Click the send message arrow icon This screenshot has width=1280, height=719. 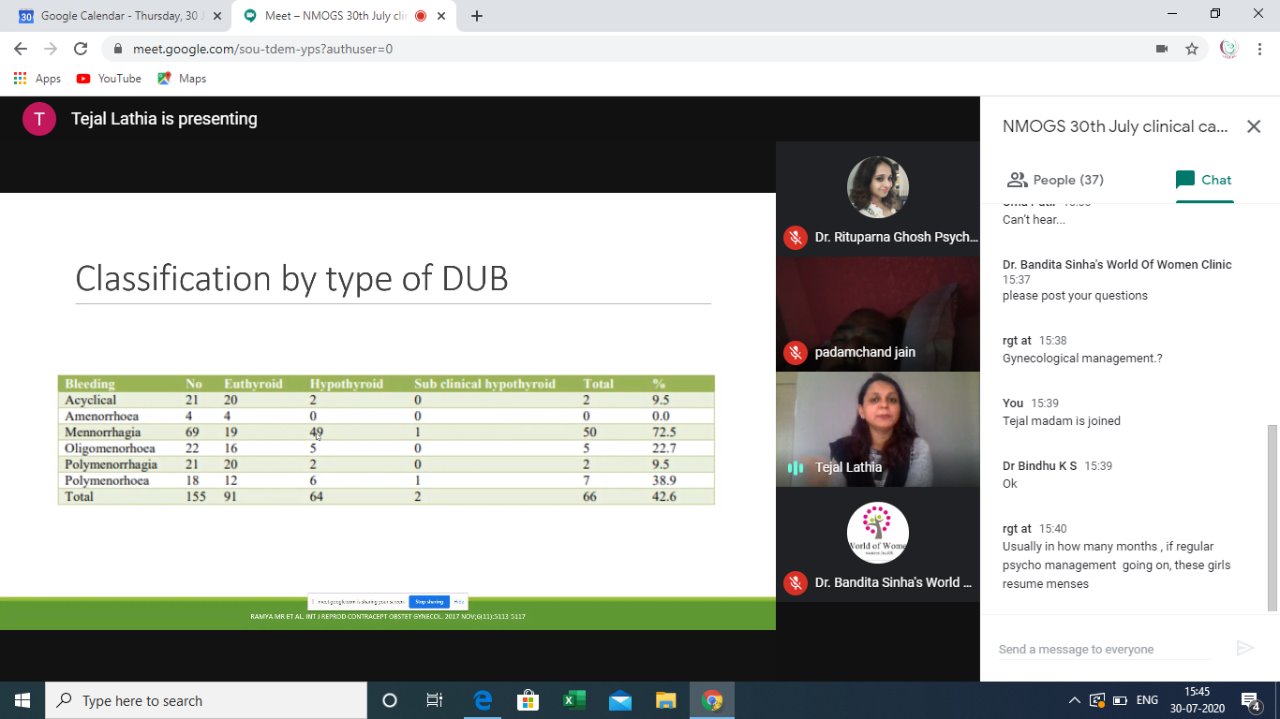point(1245,648)
